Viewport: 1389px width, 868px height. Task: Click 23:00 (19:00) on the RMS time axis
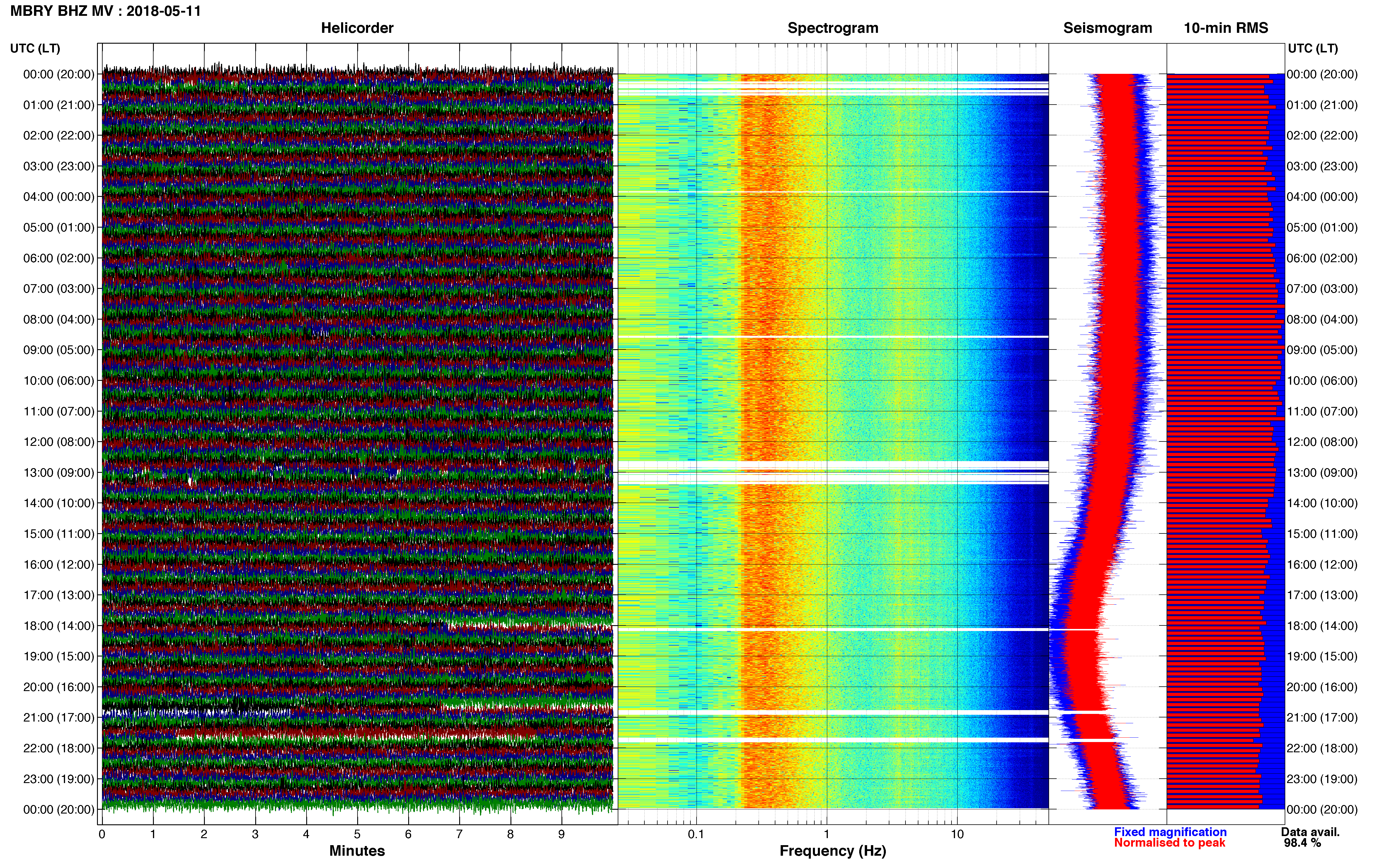1322,779
